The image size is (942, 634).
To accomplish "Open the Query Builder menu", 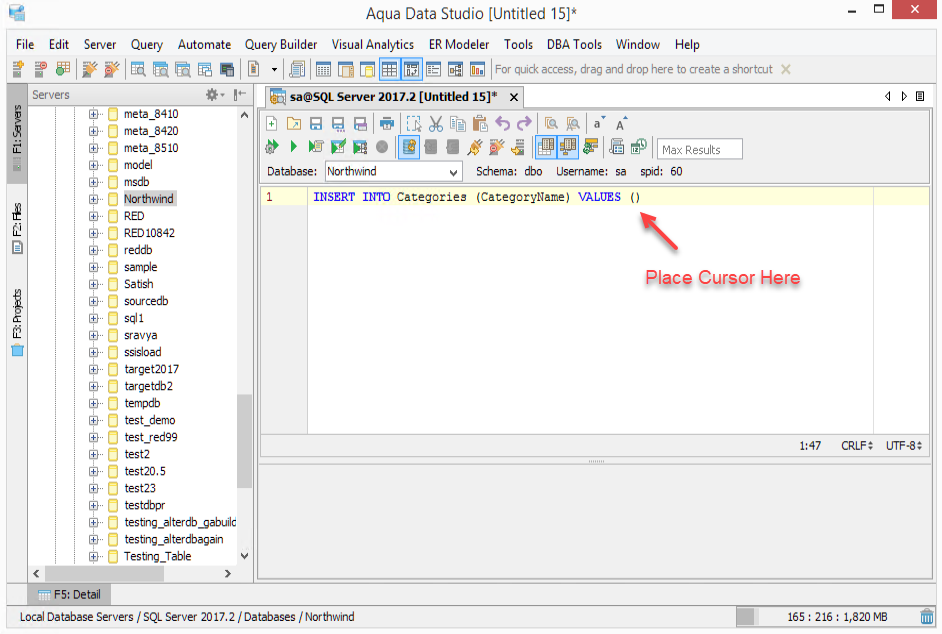I will 281,44.
